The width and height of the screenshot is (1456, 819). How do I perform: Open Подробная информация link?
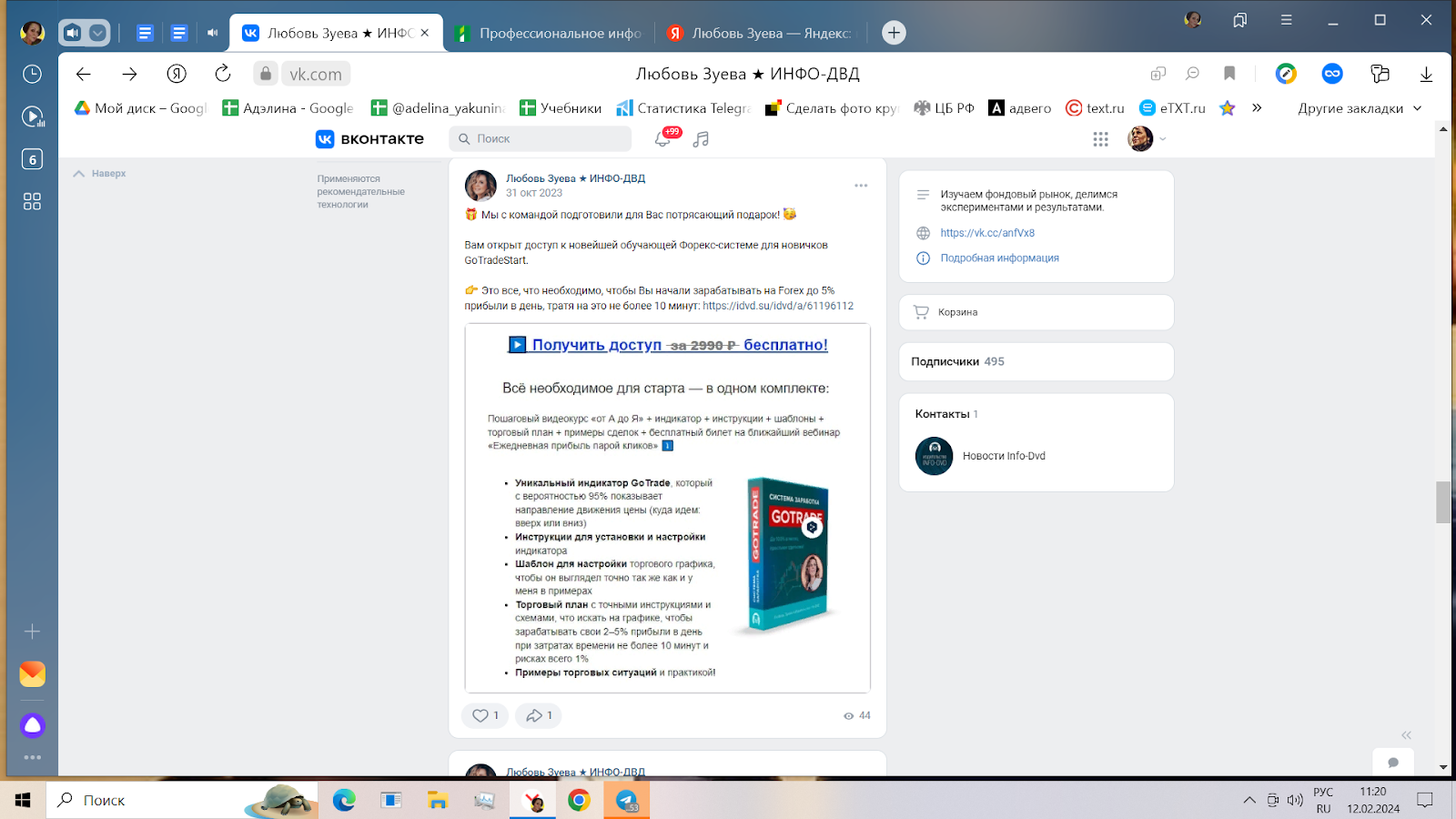pos(999,258)
